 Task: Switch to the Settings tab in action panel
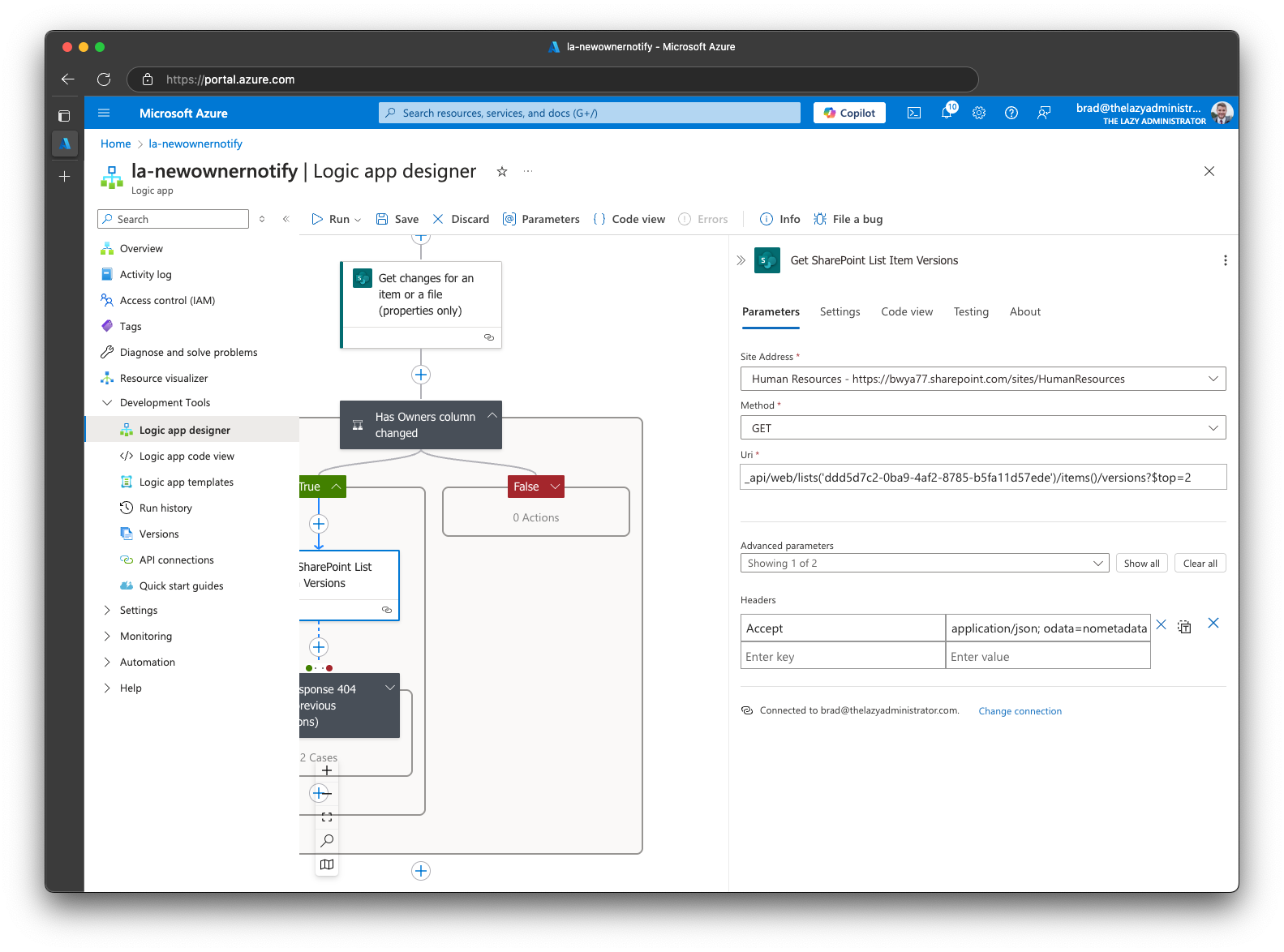840,311
